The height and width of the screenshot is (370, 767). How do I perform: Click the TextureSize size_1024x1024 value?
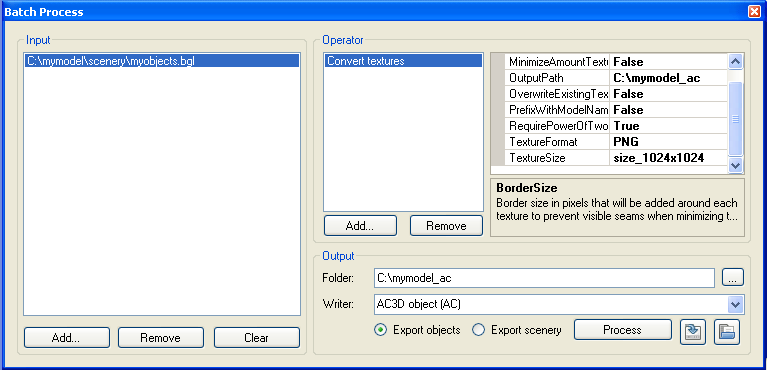click(x=668, y=158)
